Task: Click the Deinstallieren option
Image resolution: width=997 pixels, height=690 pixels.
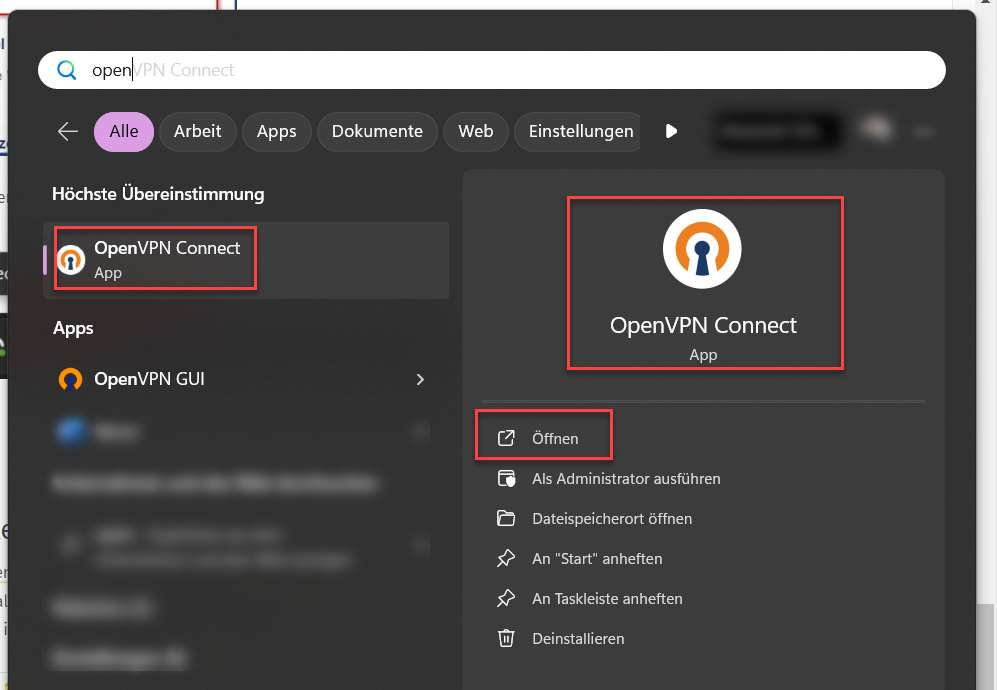Action: coord(560,638)
